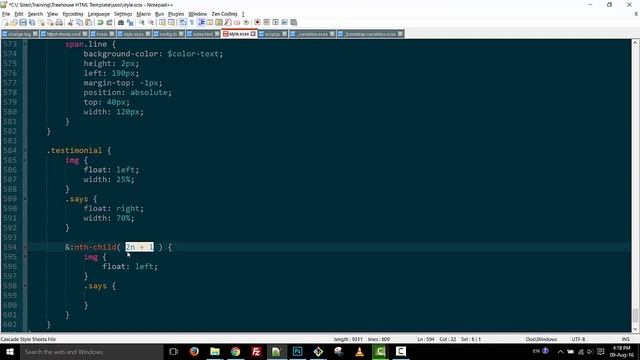
Task: Click the 'Ln : 594' status bar entry
Action: (426, 339)
